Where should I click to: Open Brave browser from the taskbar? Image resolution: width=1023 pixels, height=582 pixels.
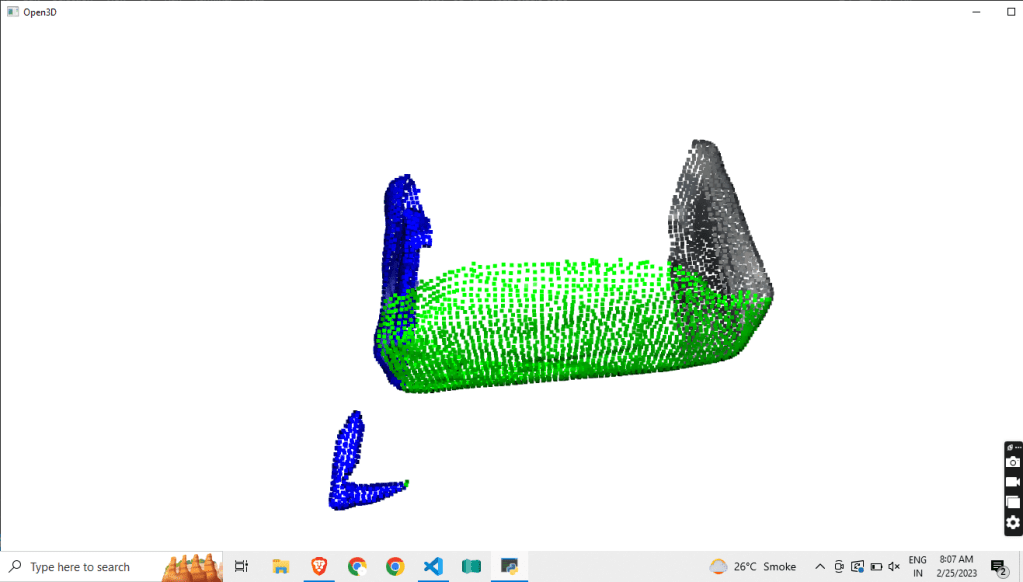click(x=318, y=566)
